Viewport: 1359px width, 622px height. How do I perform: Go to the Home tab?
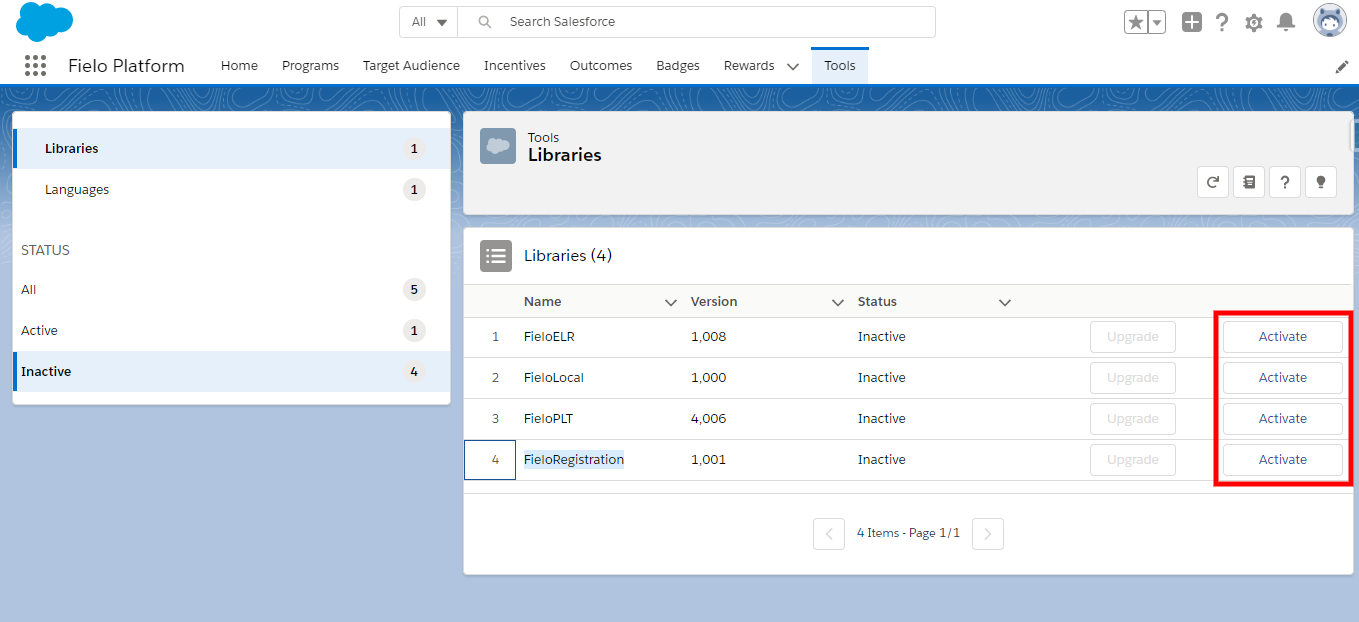coord(239,66)
